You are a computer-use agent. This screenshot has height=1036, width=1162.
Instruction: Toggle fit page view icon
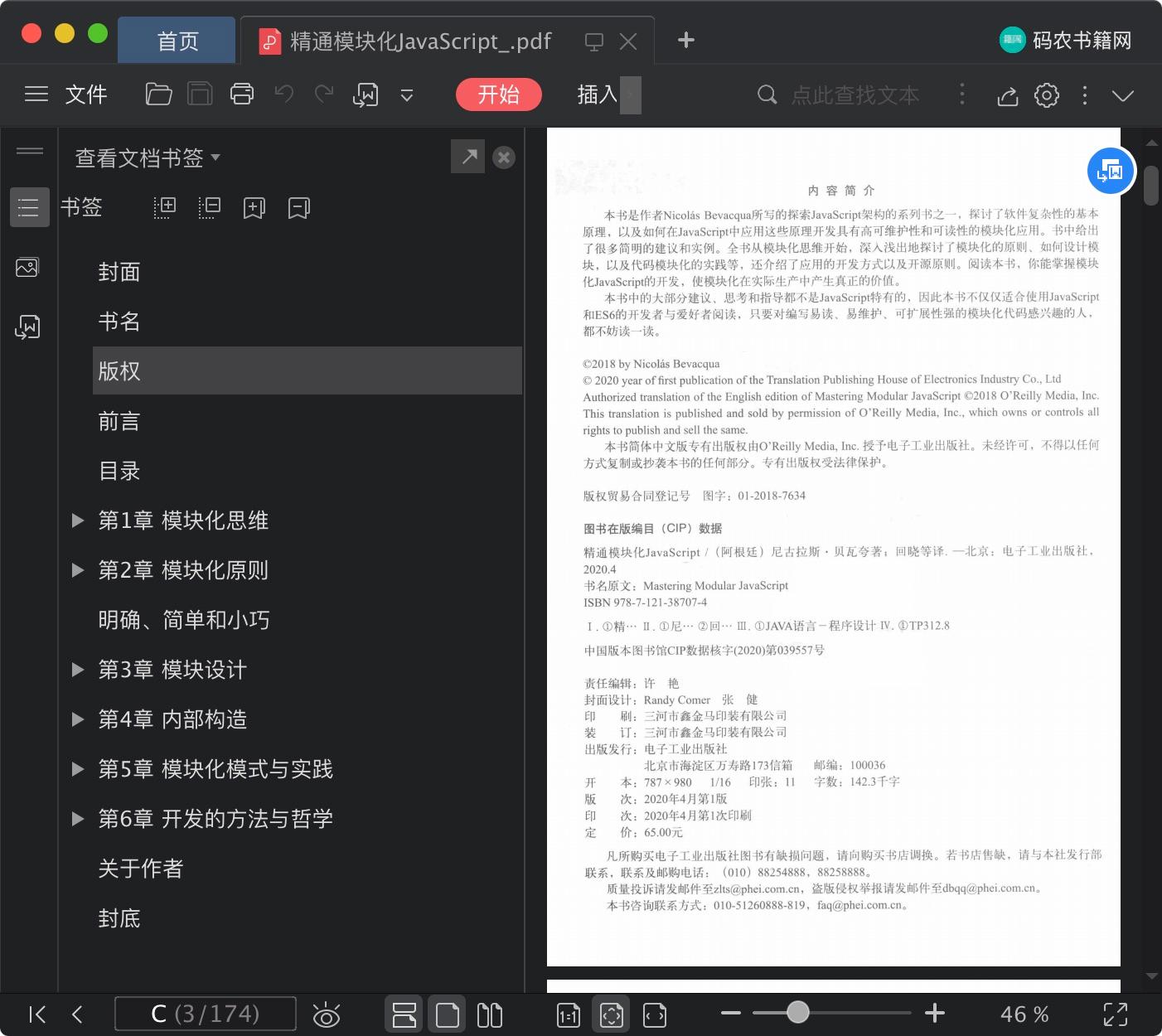612,1014
